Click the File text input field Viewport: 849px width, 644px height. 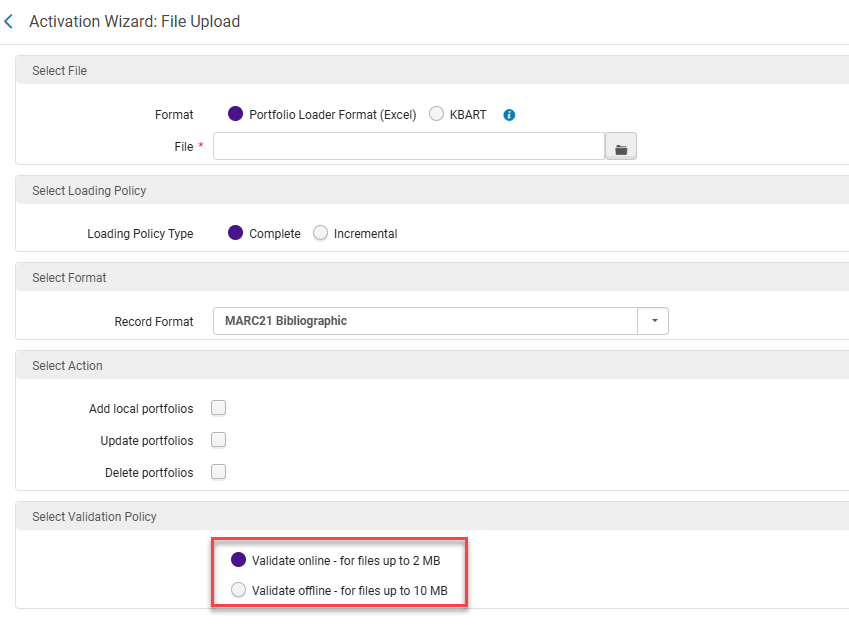click(408, 147)
